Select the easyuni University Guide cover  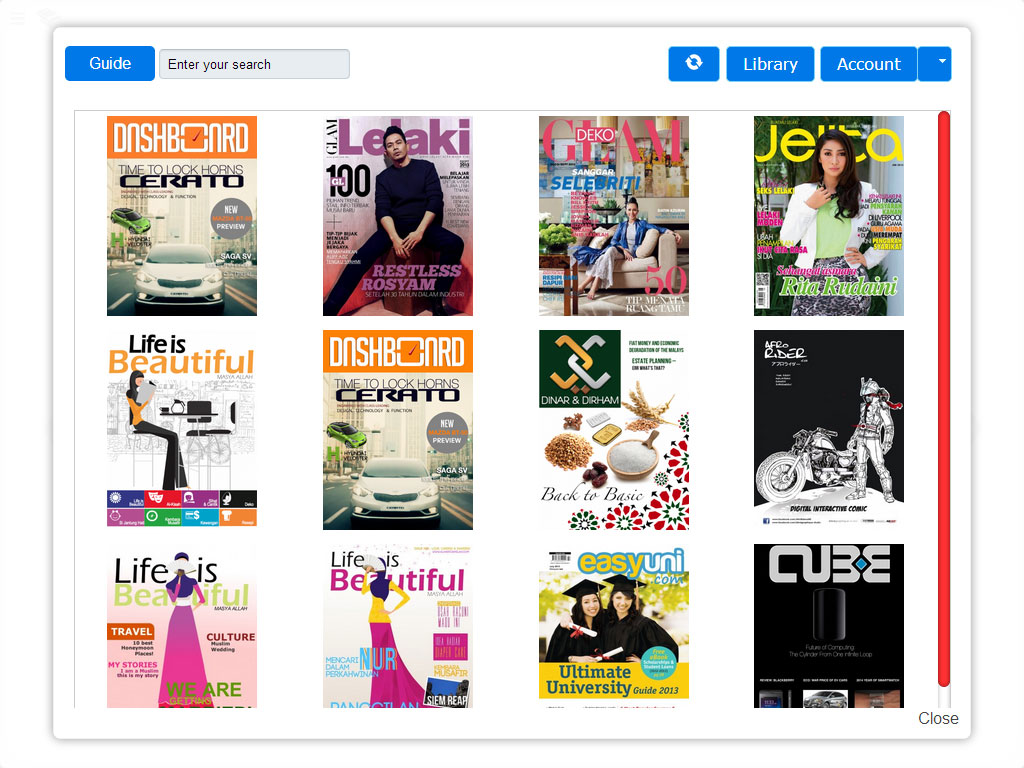pyautogui.click(x=613, y=626)
